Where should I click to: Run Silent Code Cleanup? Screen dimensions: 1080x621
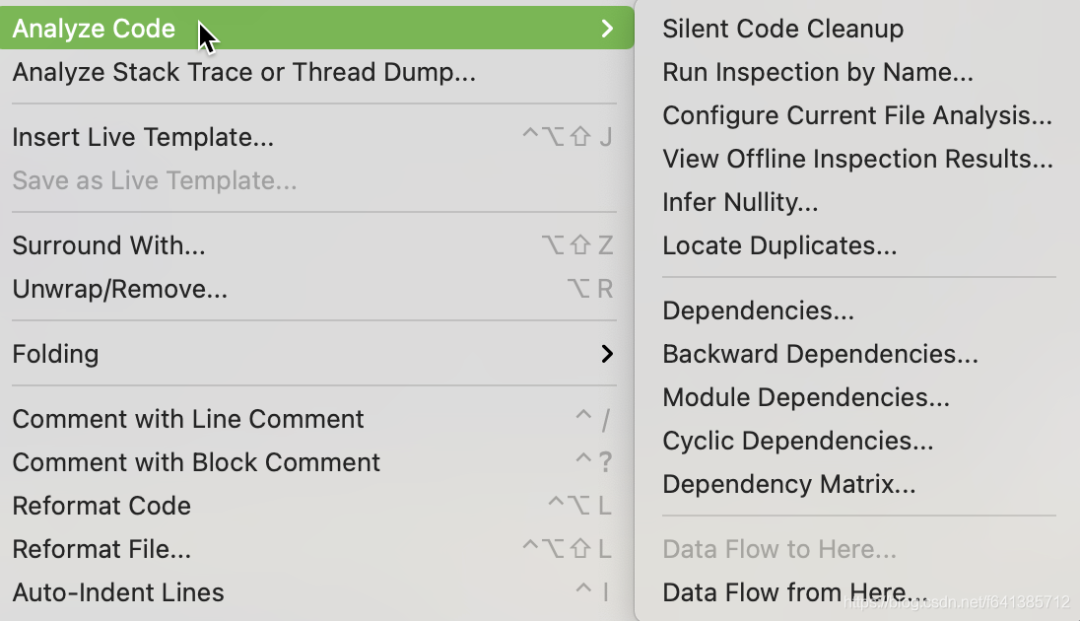[783, 29]
